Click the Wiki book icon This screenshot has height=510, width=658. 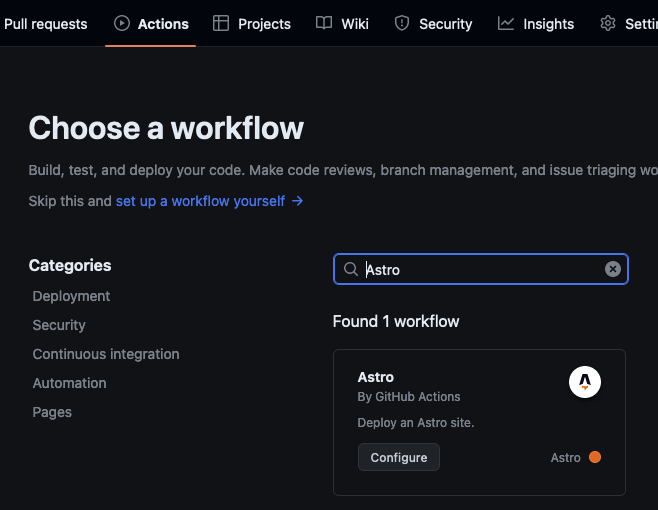(324, 24)
